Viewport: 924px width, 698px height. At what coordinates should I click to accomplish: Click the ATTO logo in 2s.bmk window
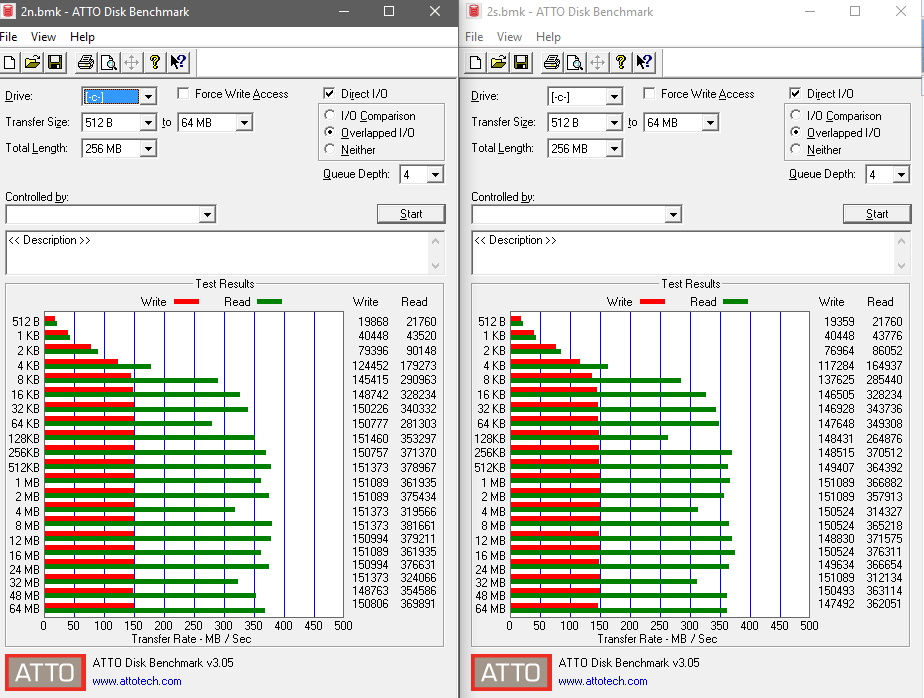point(512,672)
